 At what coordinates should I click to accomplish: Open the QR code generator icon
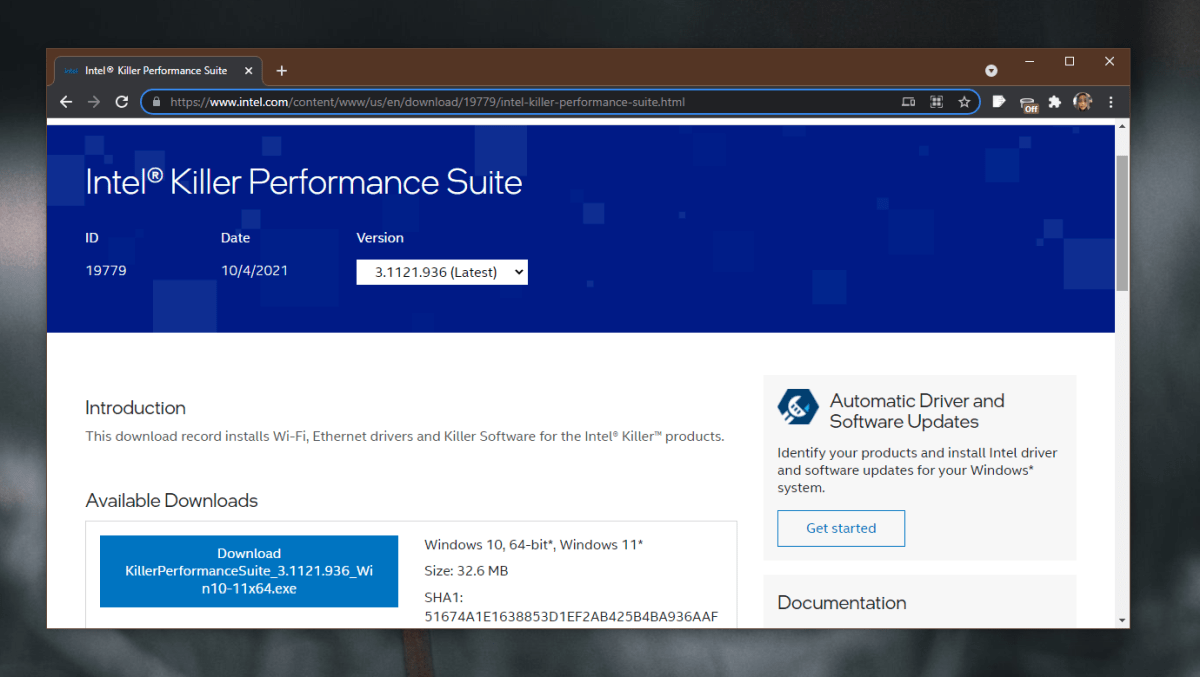[936, 101]
